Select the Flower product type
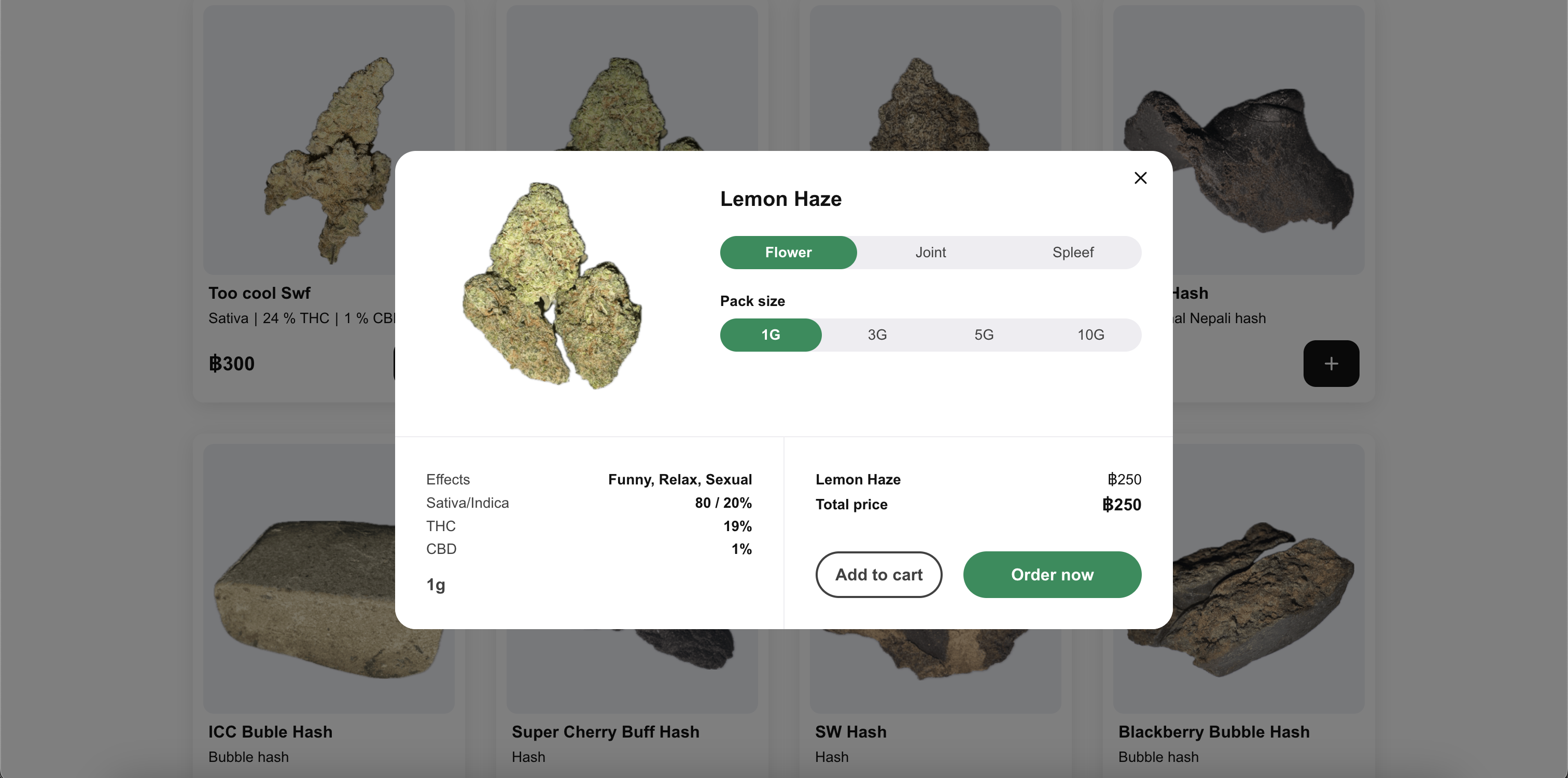1568x778 pixels. click(x=788, y=252)
